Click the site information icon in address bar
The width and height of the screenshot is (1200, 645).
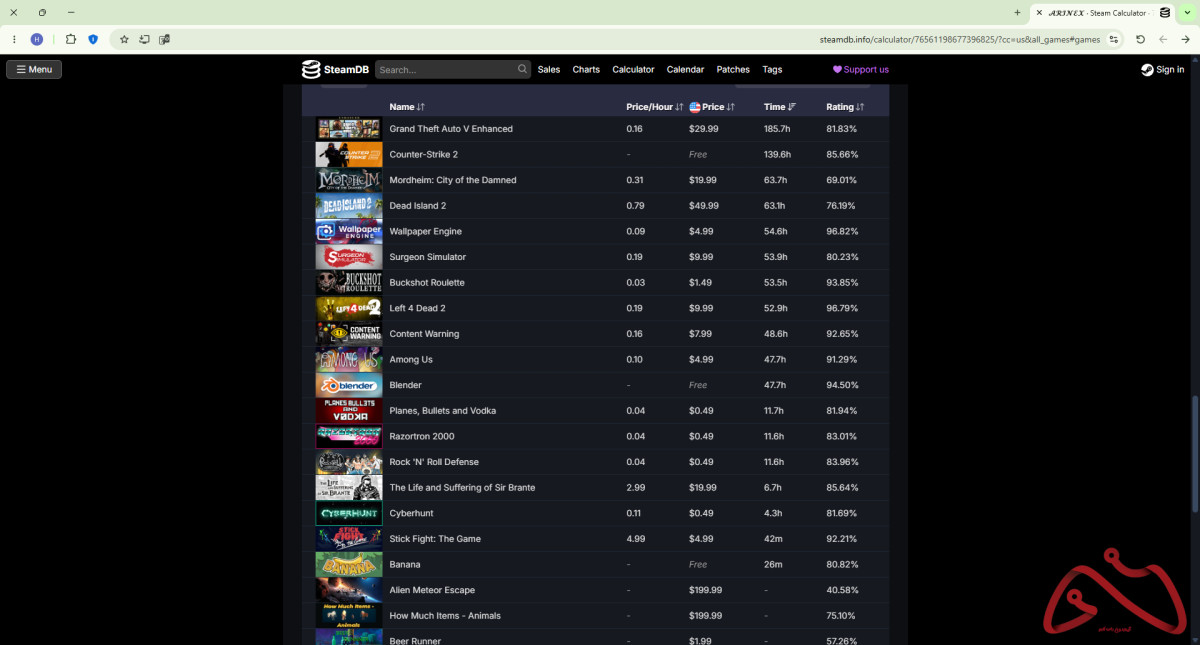1113,39
